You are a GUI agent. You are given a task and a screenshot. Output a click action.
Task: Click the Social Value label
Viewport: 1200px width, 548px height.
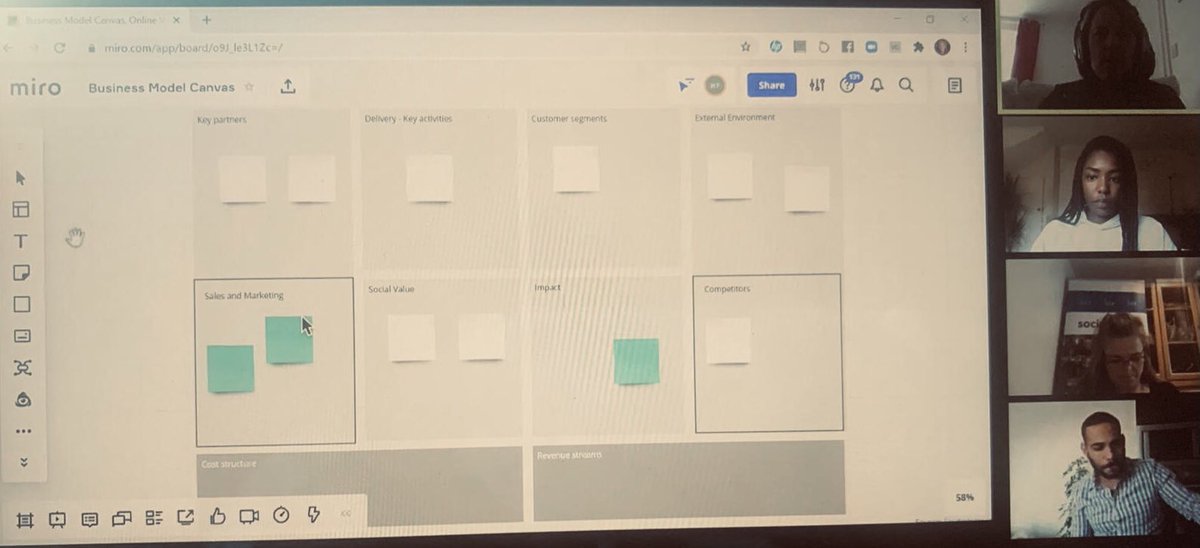tap(391, 289)
